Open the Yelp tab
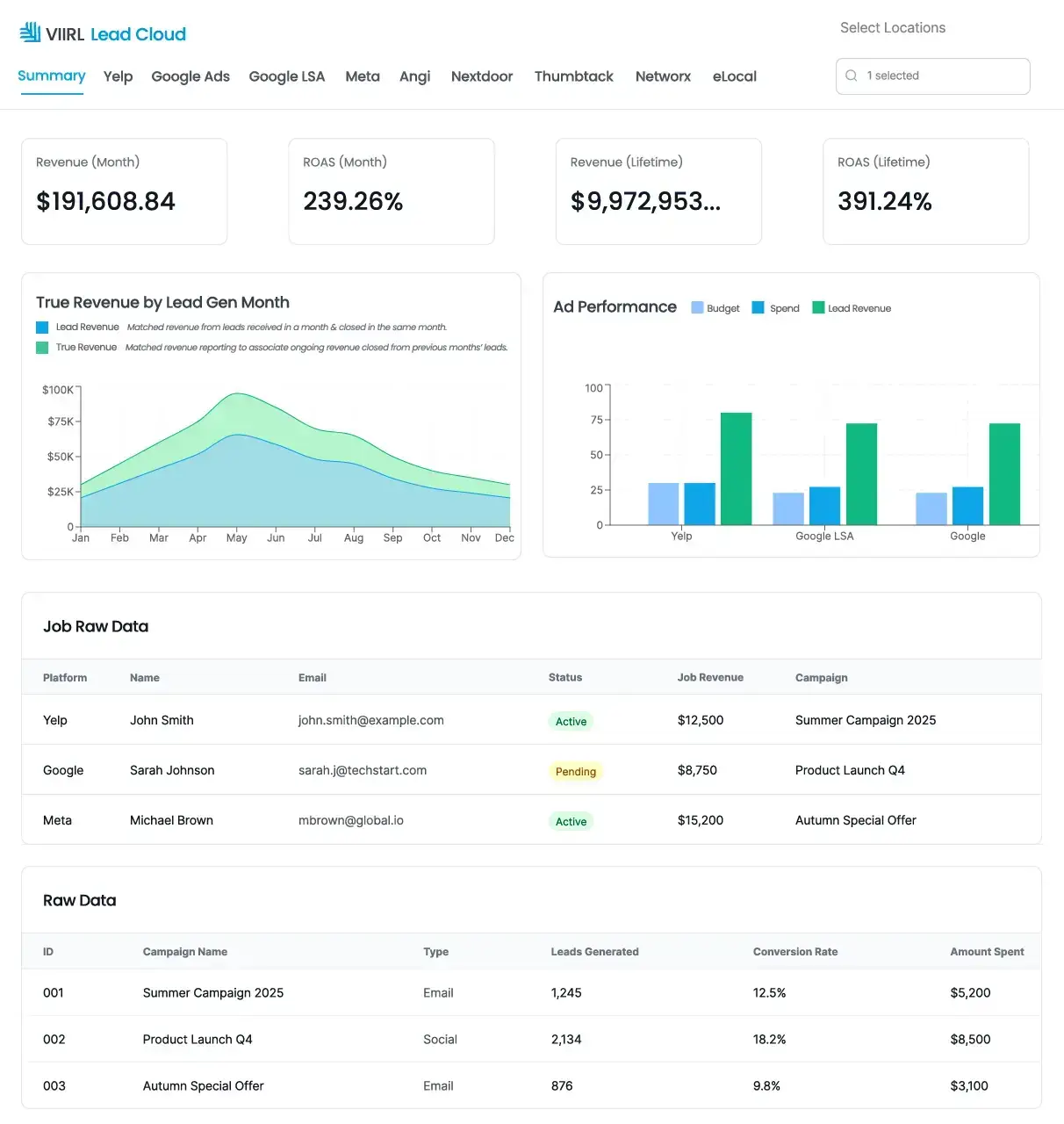The image size is (1064, 1124). tap(118, 76)
